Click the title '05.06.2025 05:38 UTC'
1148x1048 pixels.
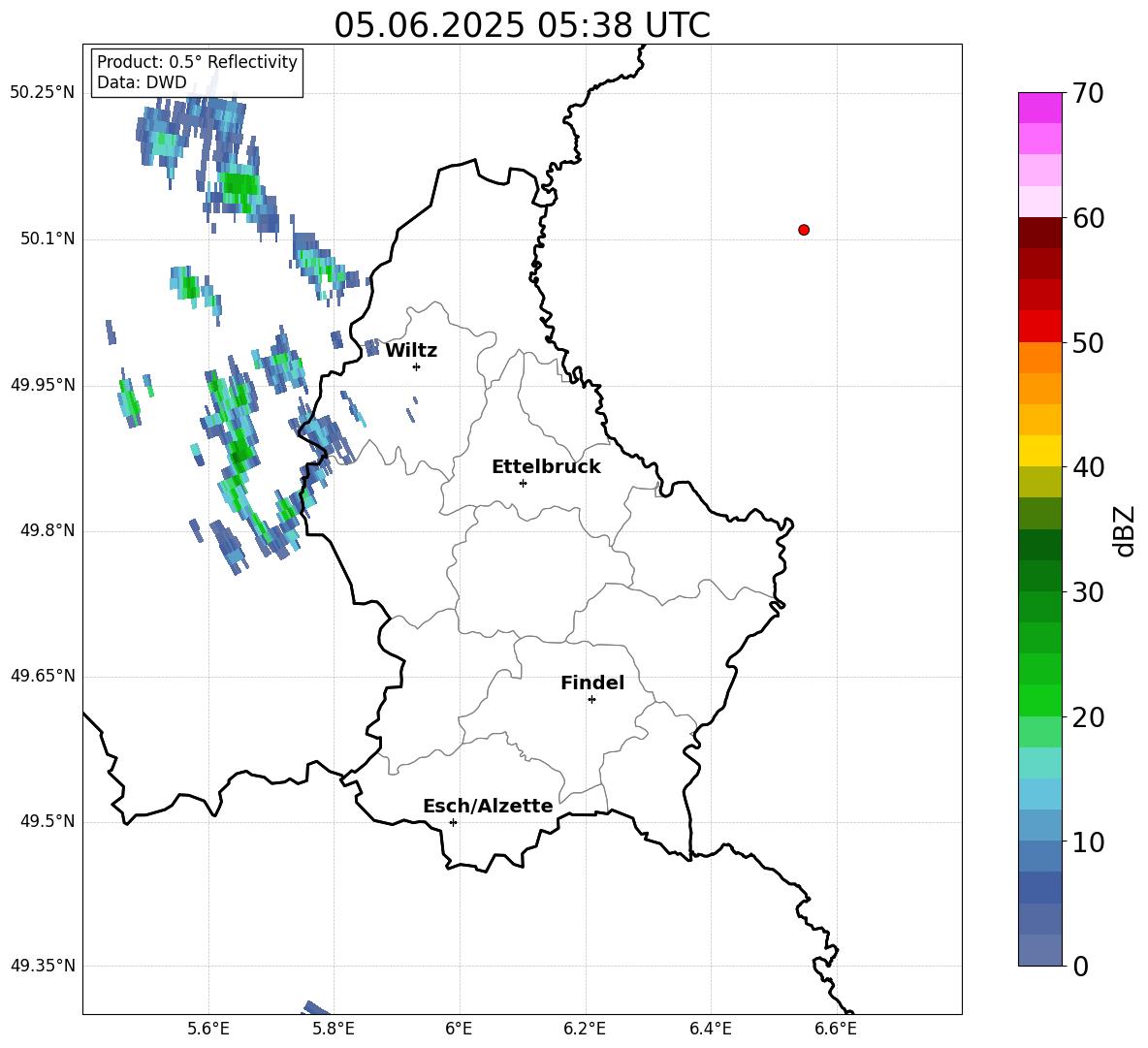(522, 25)
